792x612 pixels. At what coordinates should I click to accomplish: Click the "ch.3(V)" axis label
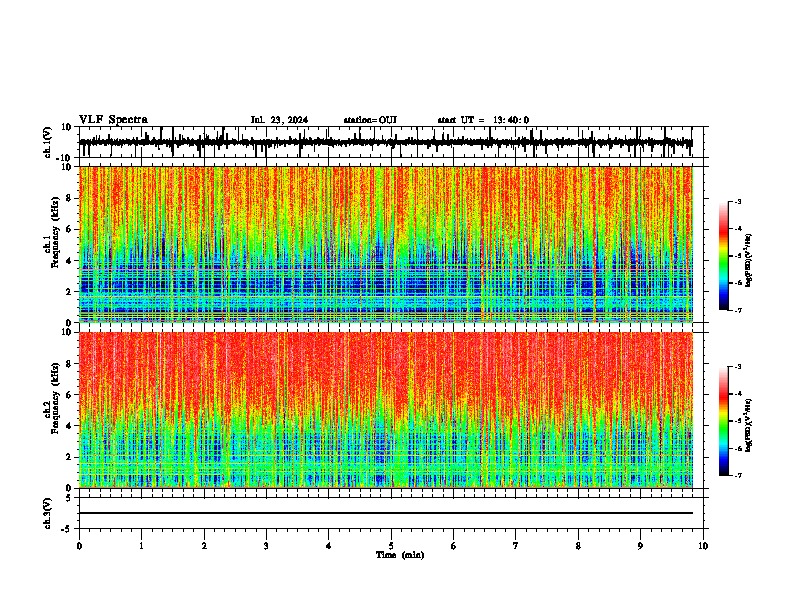coord(48,513)
